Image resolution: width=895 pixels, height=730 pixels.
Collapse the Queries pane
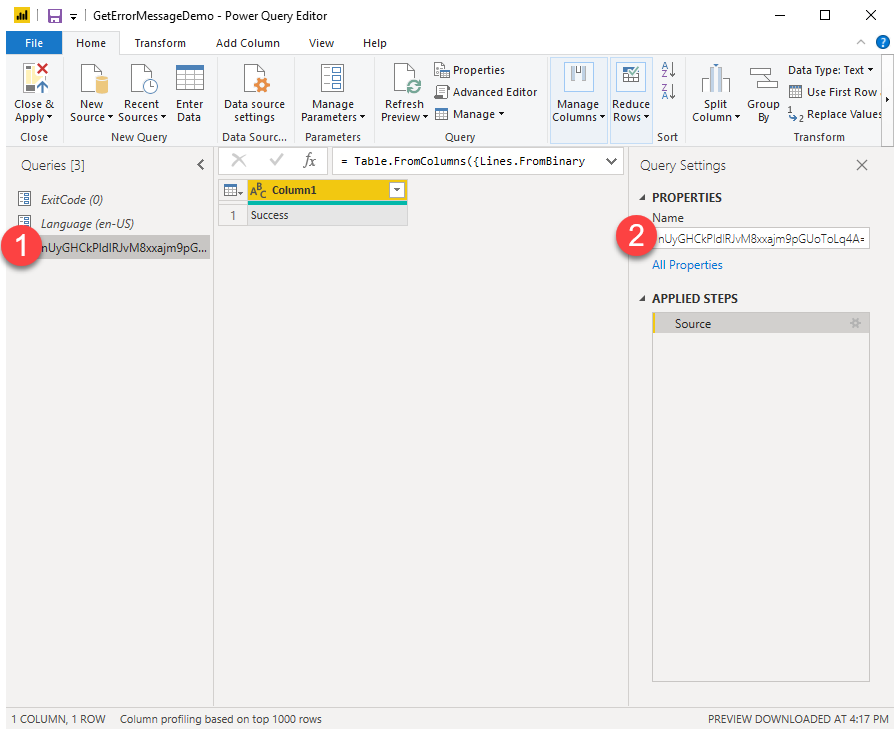(x=201, y=165)
